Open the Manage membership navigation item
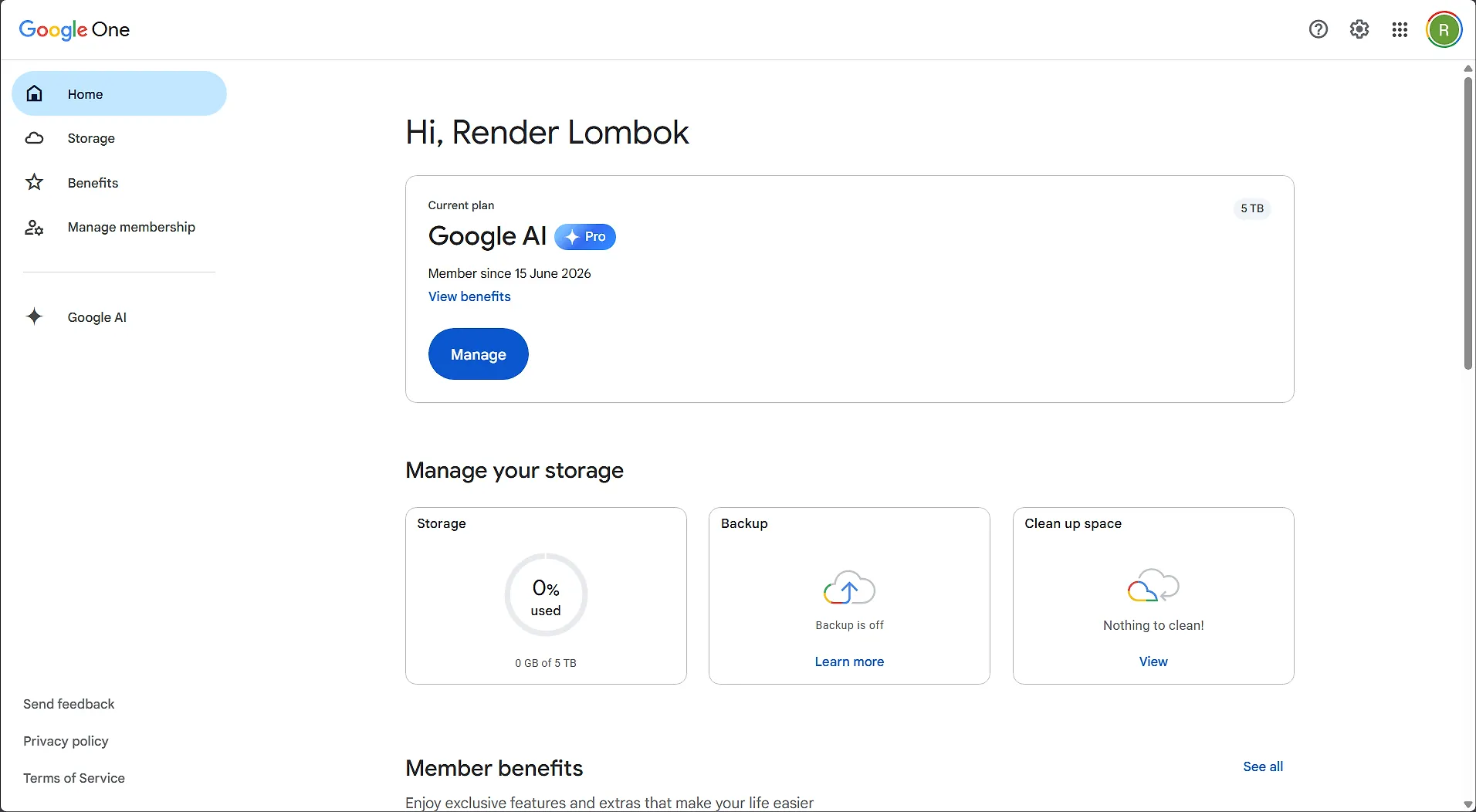 pos(119,227)
